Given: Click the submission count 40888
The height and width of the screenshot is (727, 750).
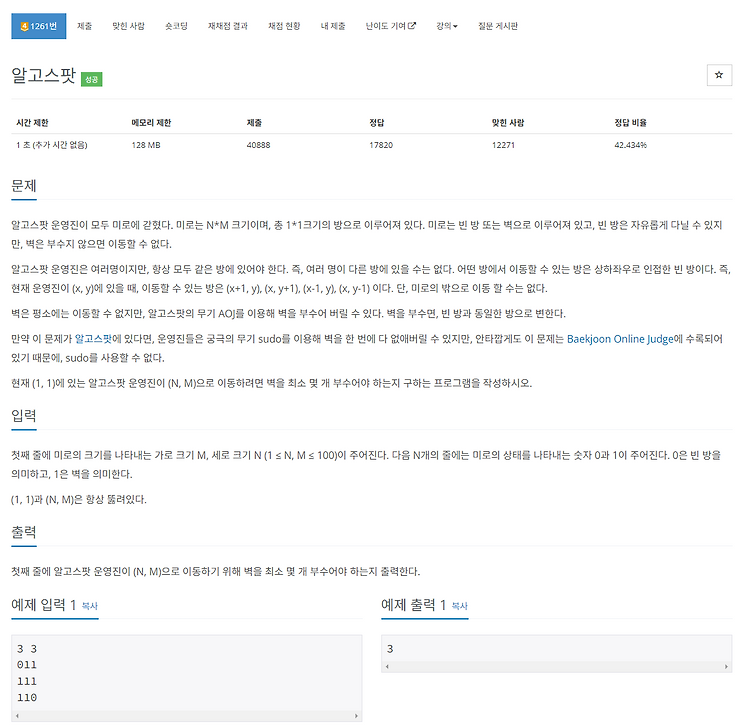Looking at the screenshot, I should [258, 145].
